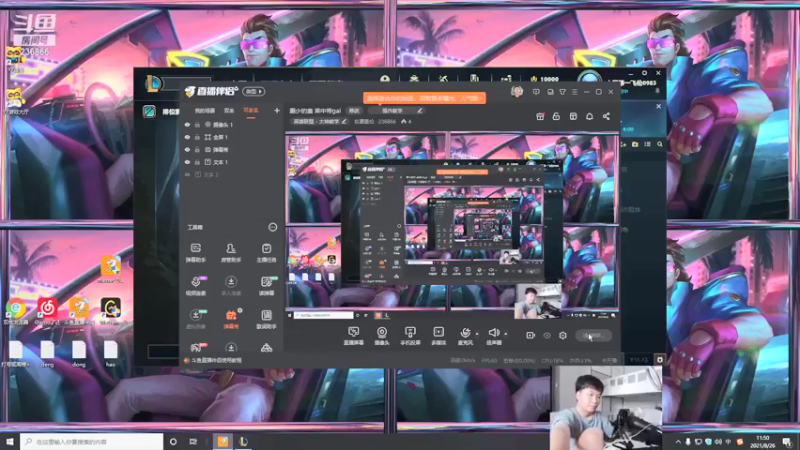Click the dong file on desktop
Screen dimensions: 800x450
(79, 354)
